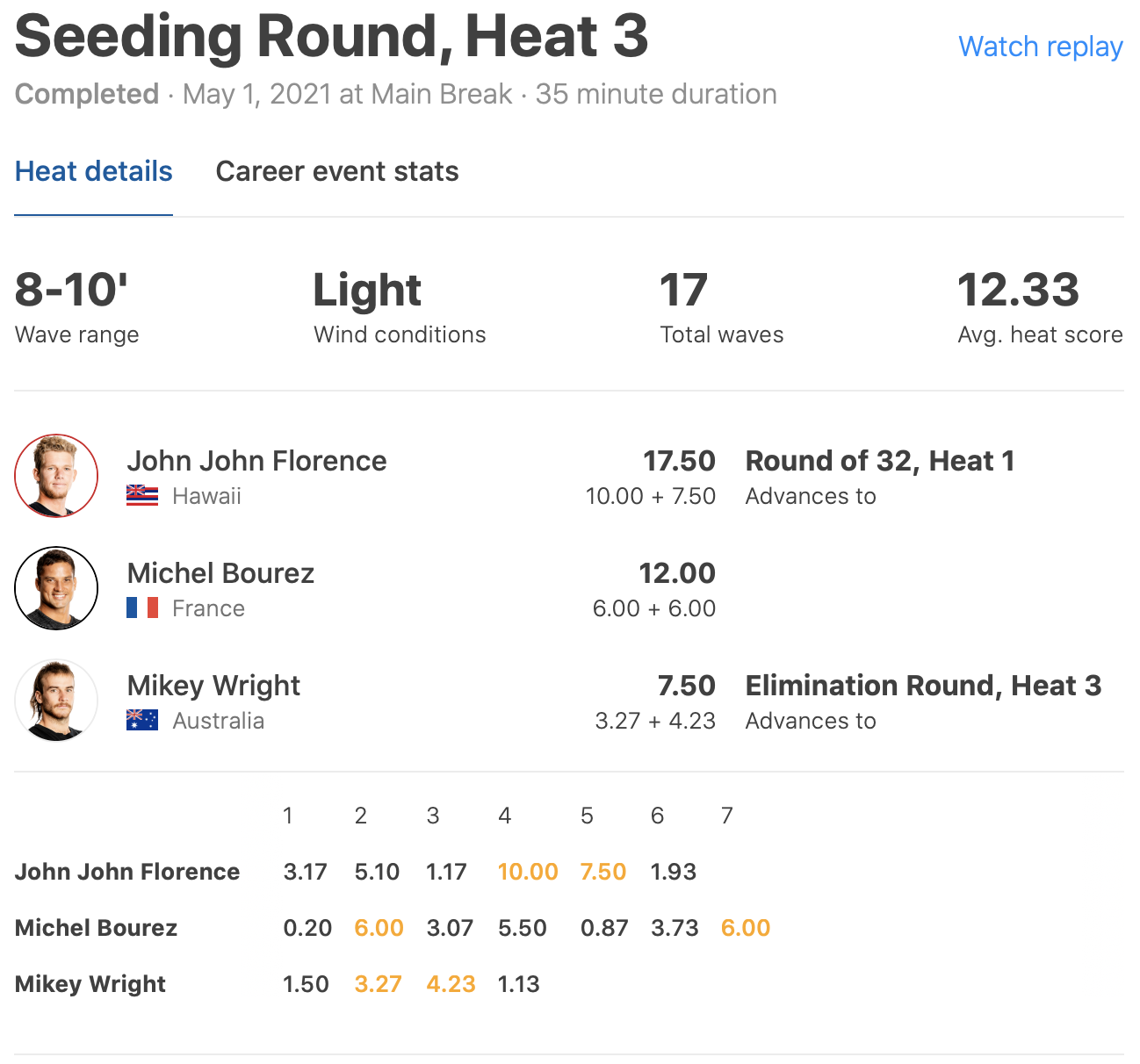Select Mikey Wright athlete name
1140x1064 pixels.
click(213, 686)
